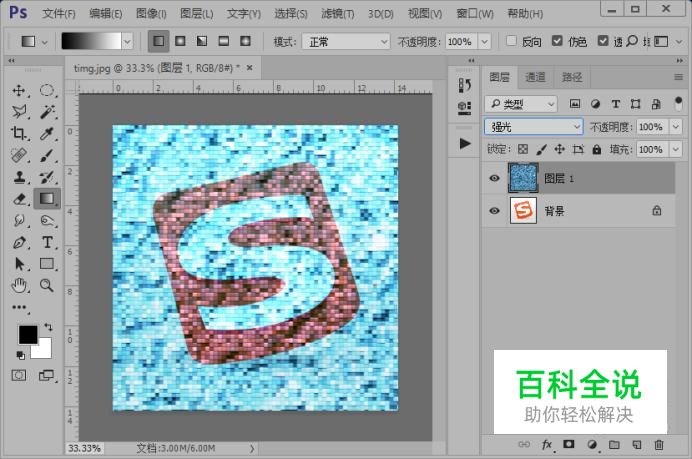Open the extra tools ellipsis menu

click(19, 307)
